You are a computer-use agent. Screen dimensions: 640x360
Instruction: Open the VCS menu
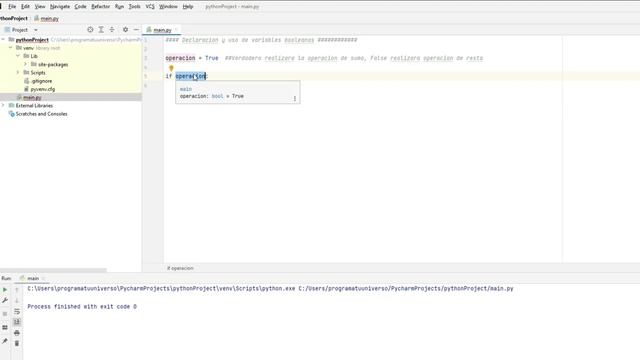click(x=150, y=7)
